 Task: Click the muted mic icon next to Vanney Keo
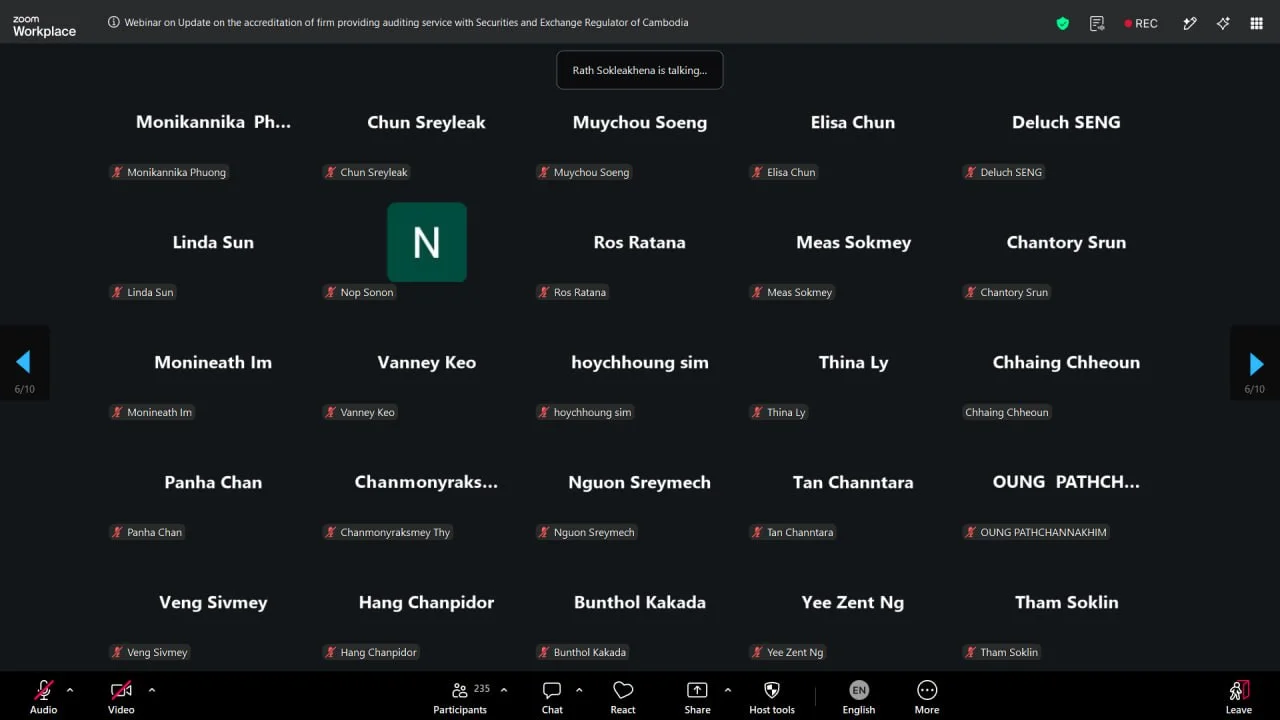pos(331,412)
